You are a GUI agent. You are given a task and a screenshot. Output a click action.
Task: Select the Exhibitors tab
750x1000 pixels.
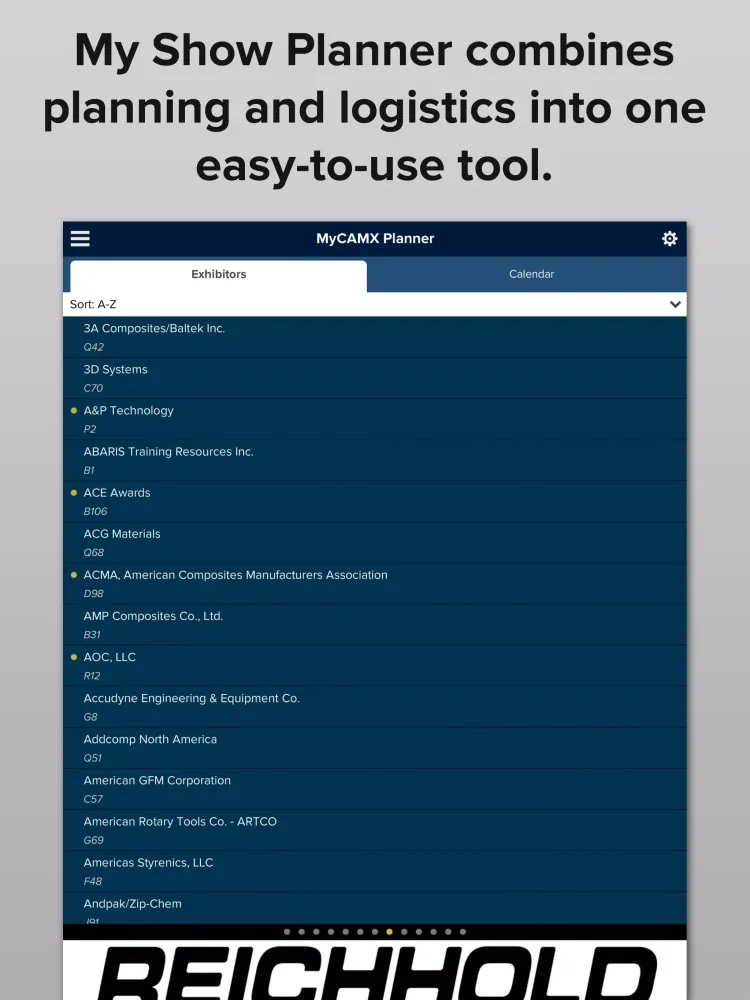coord(218,274)
